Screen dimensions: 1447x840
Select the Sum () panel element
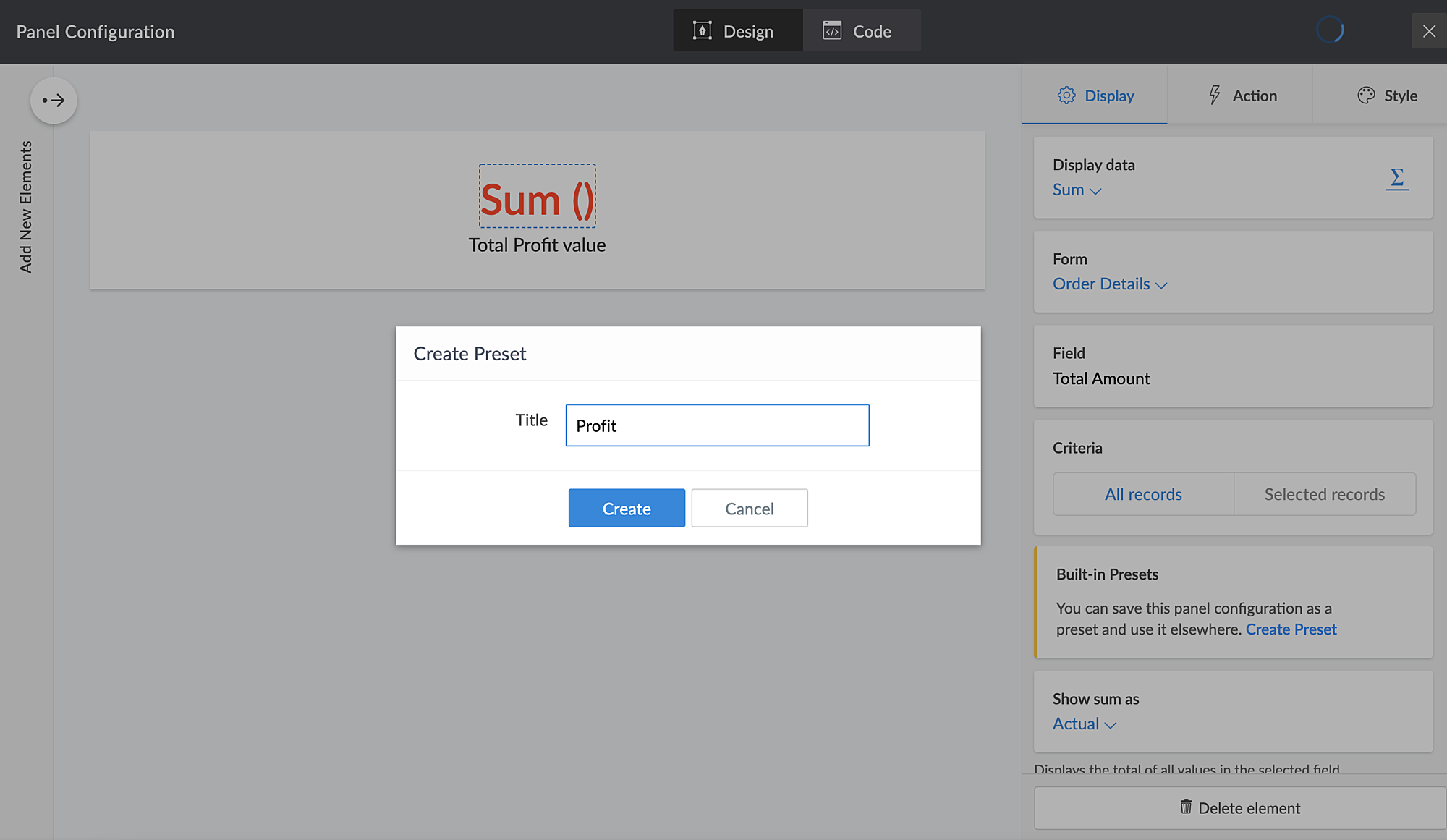(537, 197)
